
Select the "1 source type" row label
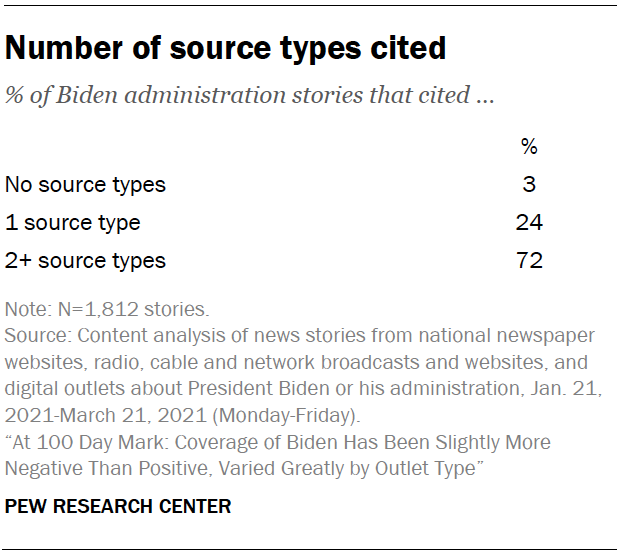click(72, 222)
